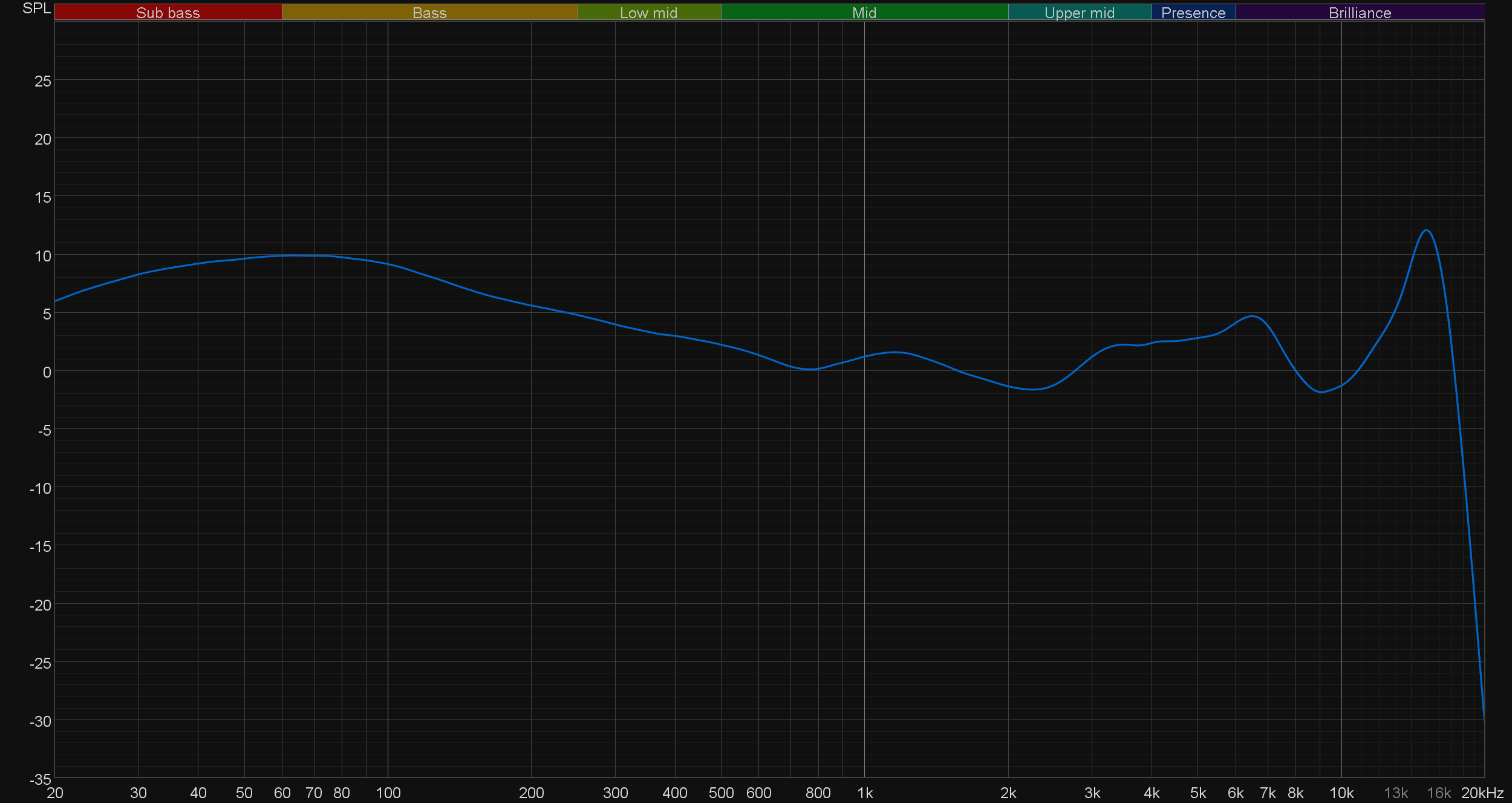Click the 25 dB label on the SPL axis
Viewport: 1512px width, 803px height.
(x=43, y=81)
